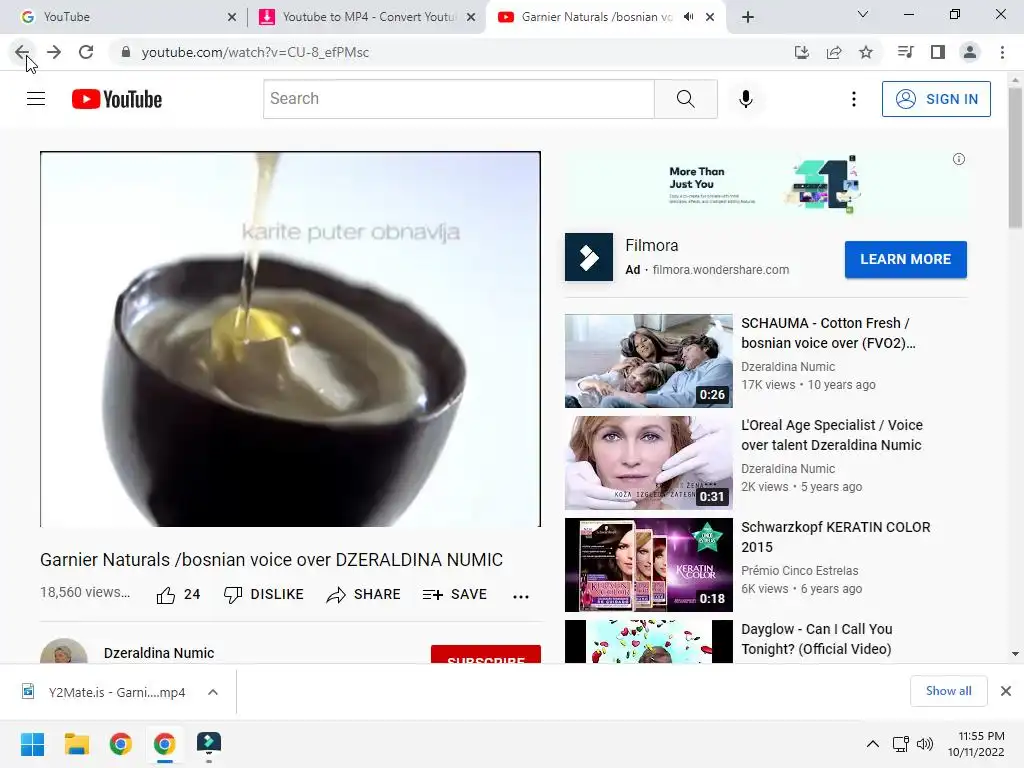Open the Filmora app in taskbar
Screen dimensions: 1024x768
209,744
